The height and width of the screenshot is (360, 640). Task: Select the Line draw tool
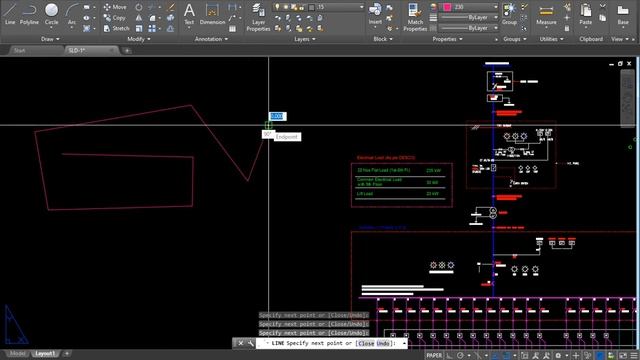click(10, 13)
